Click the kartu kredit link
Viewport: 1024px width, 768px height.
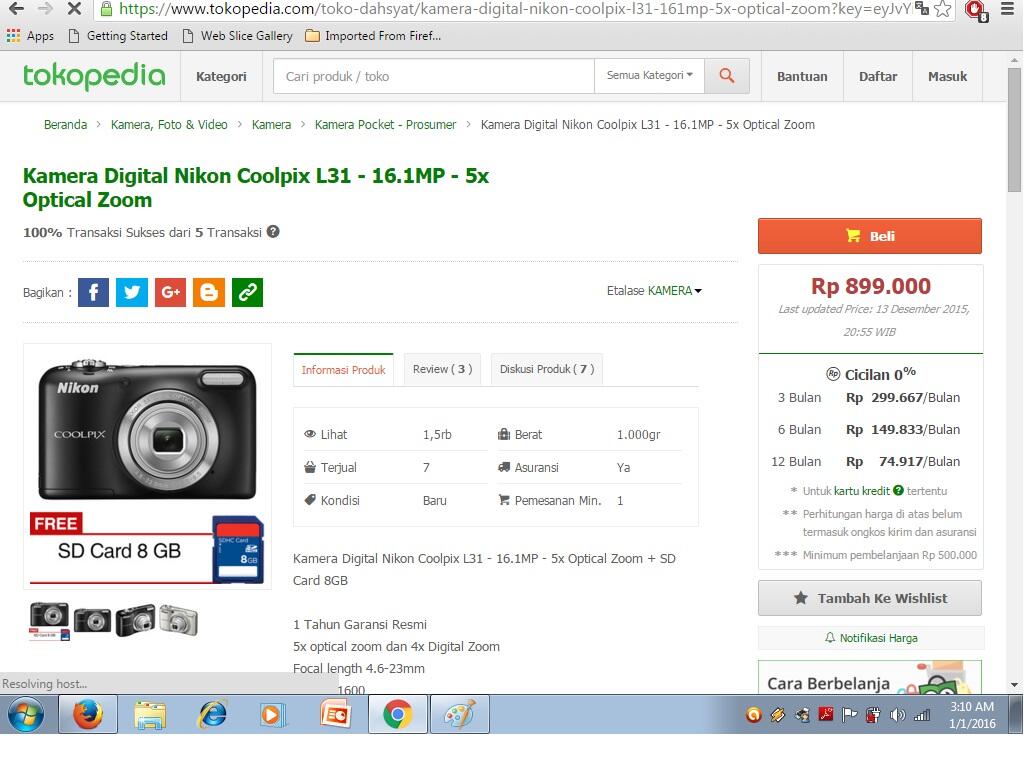click(x=861, y=490)
